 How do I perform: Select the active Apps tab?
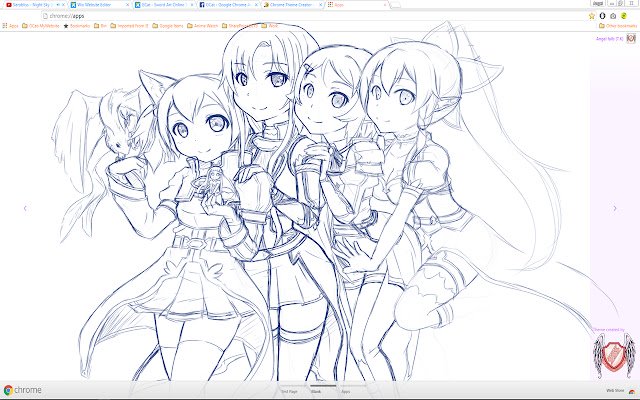(356, 5)
